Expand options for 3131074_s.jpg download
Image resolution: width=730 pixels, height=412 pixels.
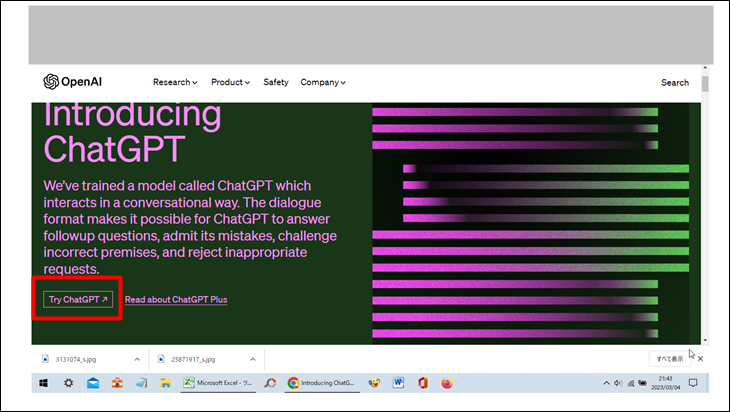[137, 359]
